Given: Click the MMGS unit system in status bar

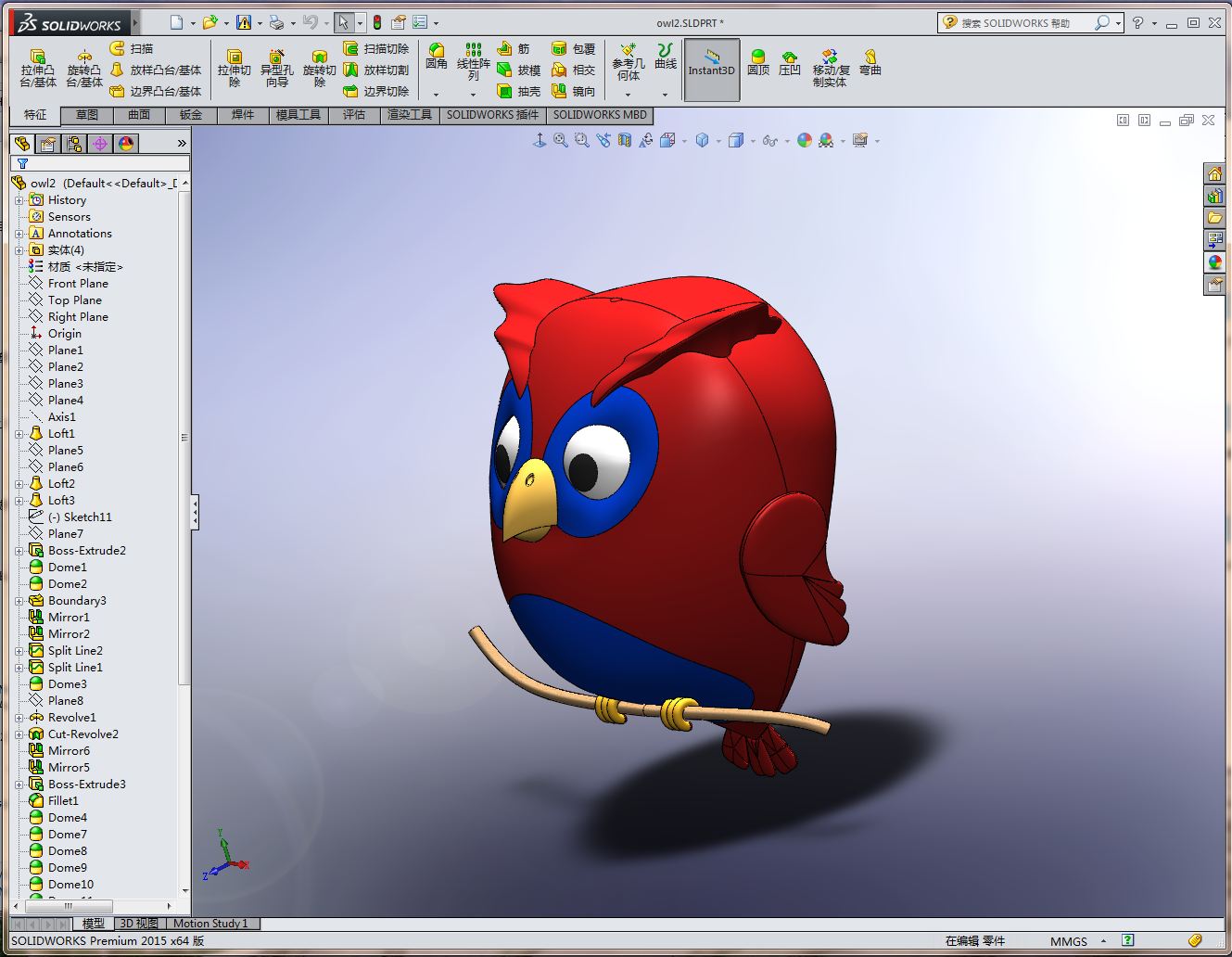Looking at the screenshot, I should (1069, 941).
